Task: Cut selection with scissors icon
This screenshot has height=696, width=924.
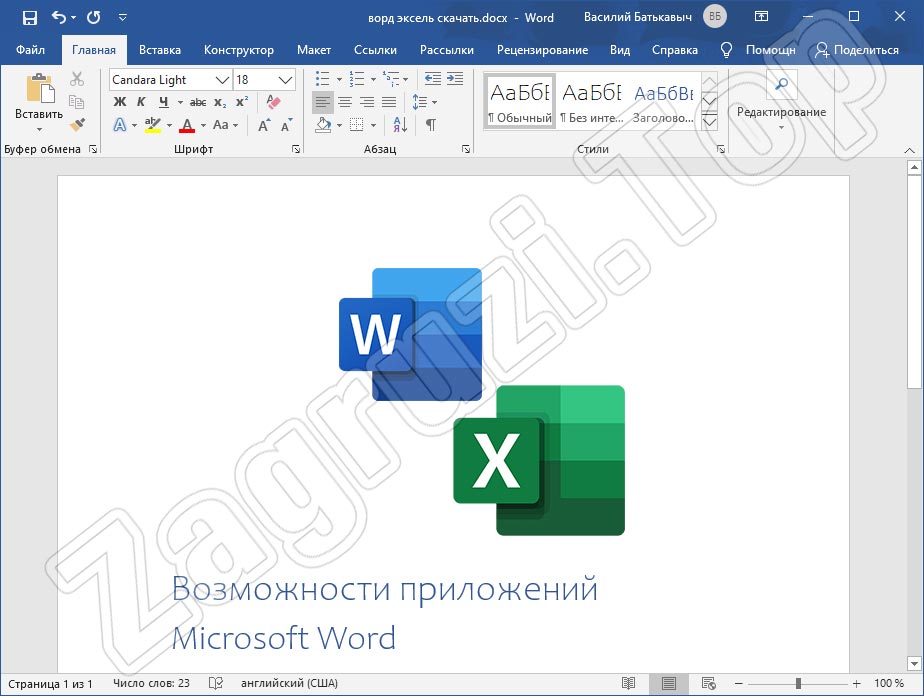Action: coord(77,79)
